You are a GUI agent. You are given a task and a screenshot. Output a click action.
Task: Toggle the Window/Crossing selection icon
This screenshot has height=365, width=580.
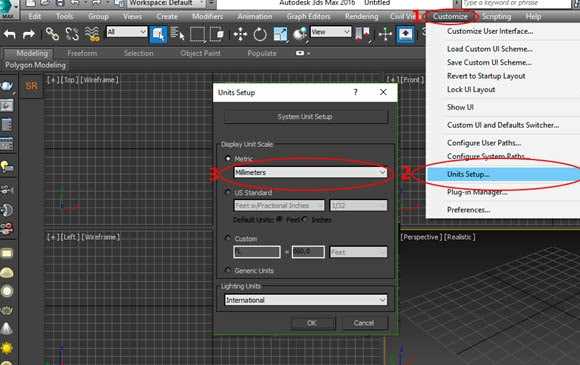coord(217,34)
